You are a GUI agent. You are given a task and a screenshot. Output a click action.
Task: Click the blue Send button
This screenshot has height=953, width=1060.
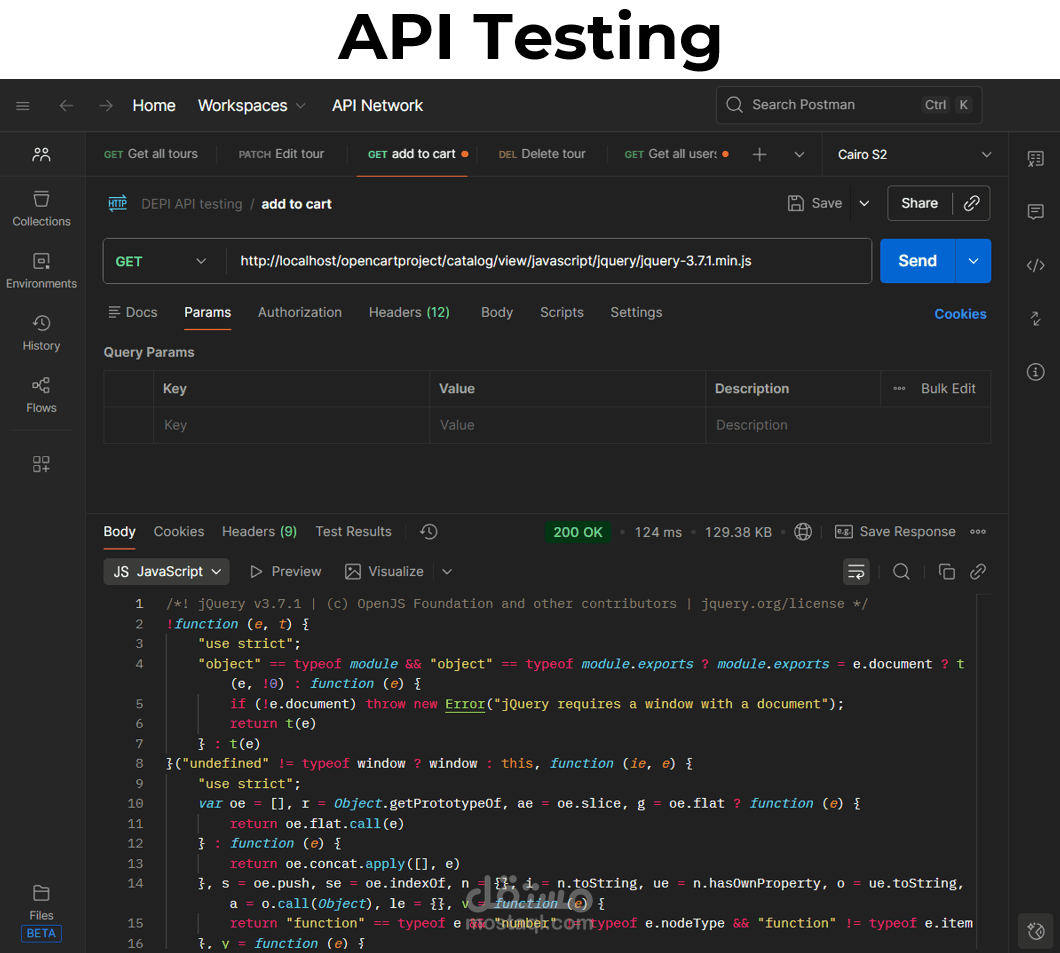click(917, 261)
